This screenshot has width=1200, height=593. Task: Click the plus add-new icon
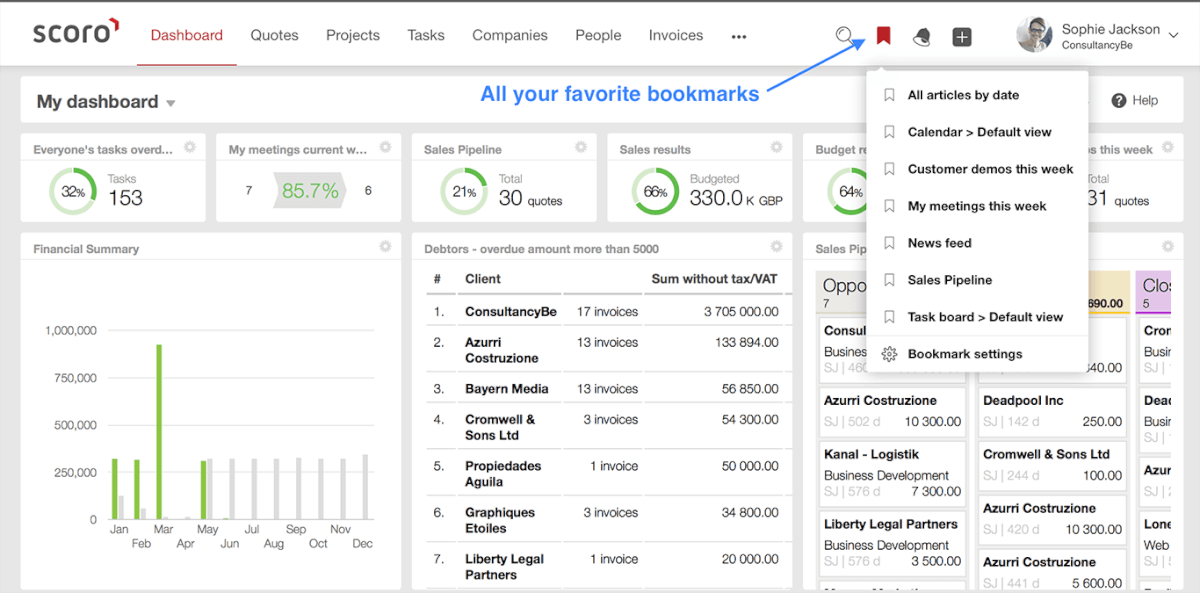962,36
